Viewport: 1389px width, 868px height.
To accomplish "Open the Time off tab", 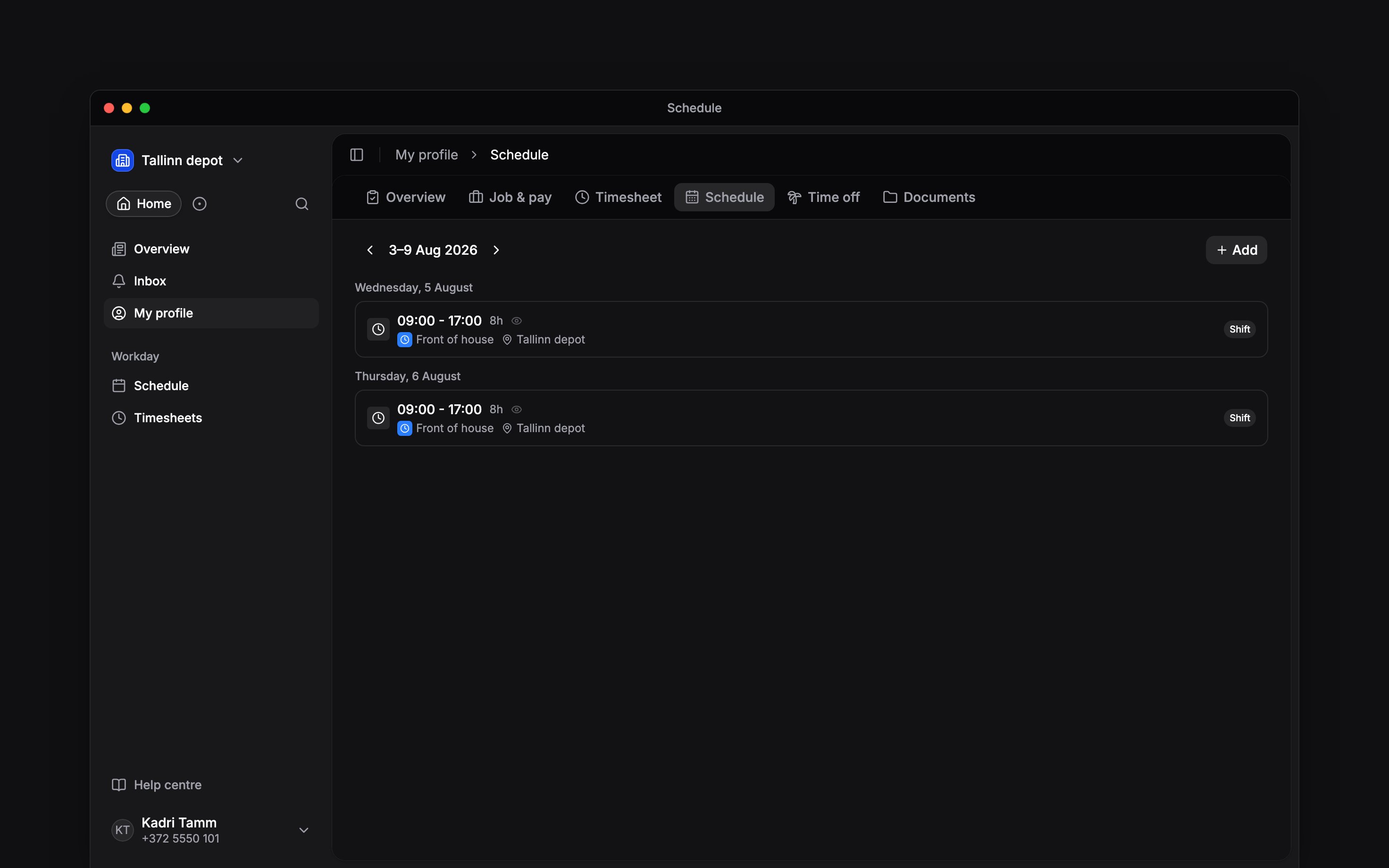I will pyautogui.click(x=823, y=198).
